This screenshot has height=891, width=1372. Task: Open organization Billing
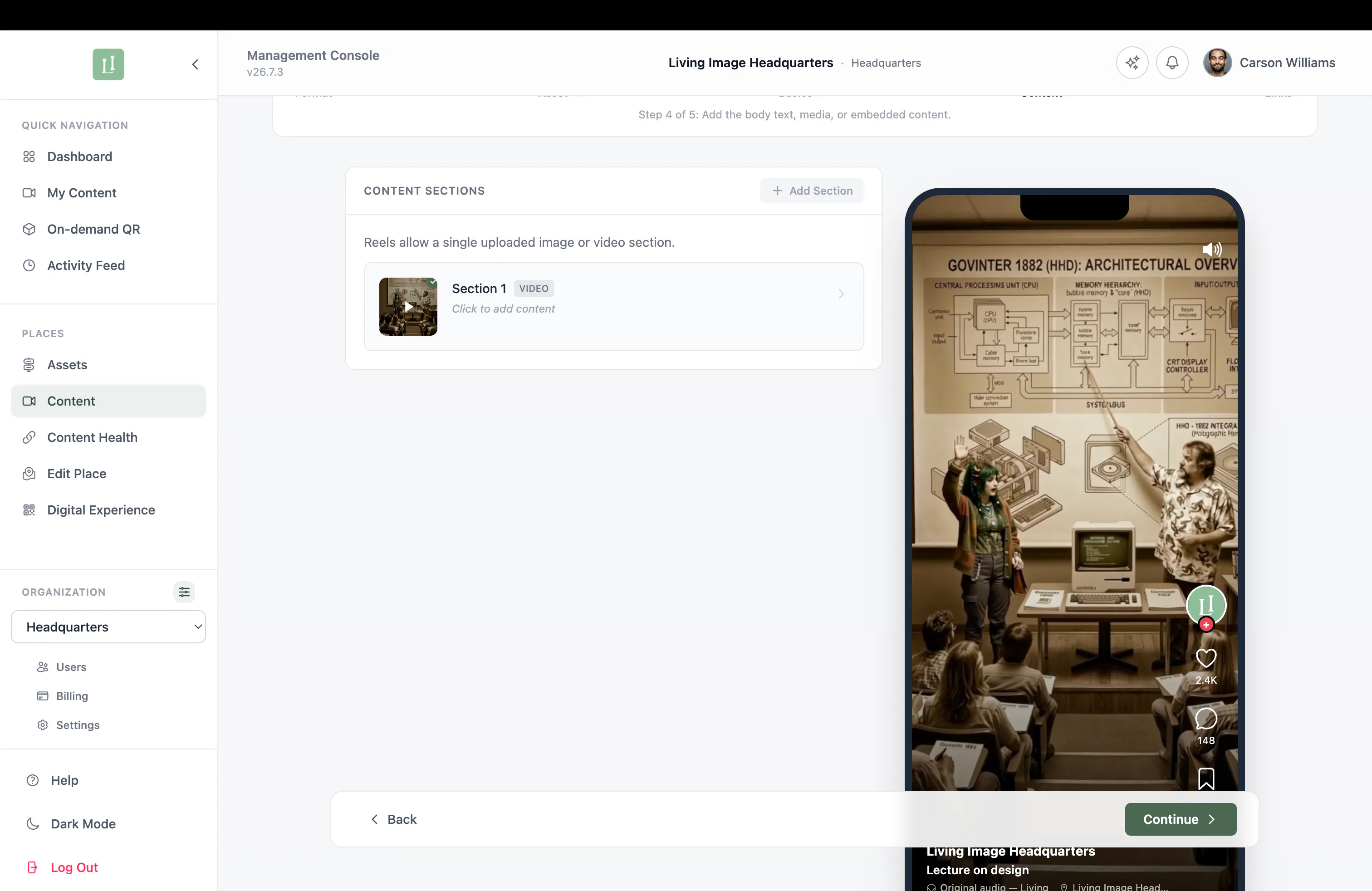pyautogui.click(x=72, y=696)
